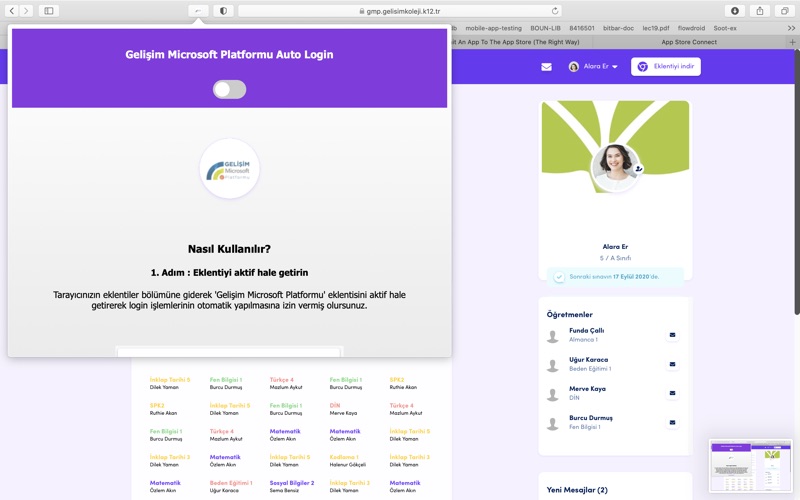Click the screenshot preview thumbnail
This screenshot has height=500, width=800.
pyautogui.click(x=750, y=465)
